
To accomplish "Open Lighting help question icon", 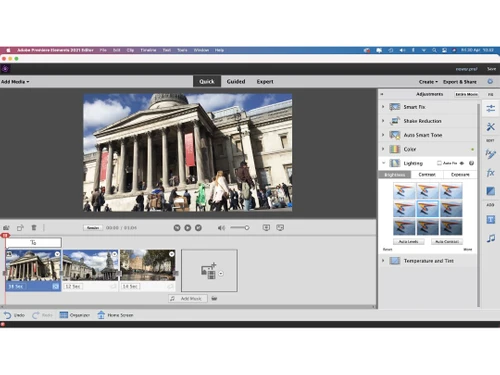I will [471, 163].
